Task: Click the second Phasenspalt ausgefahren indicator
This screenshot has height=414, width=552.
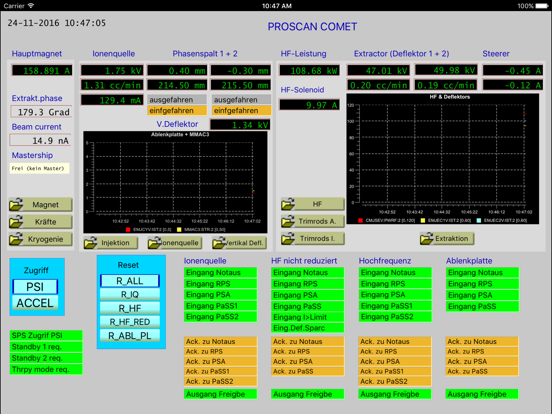Action: coord(242,100)
